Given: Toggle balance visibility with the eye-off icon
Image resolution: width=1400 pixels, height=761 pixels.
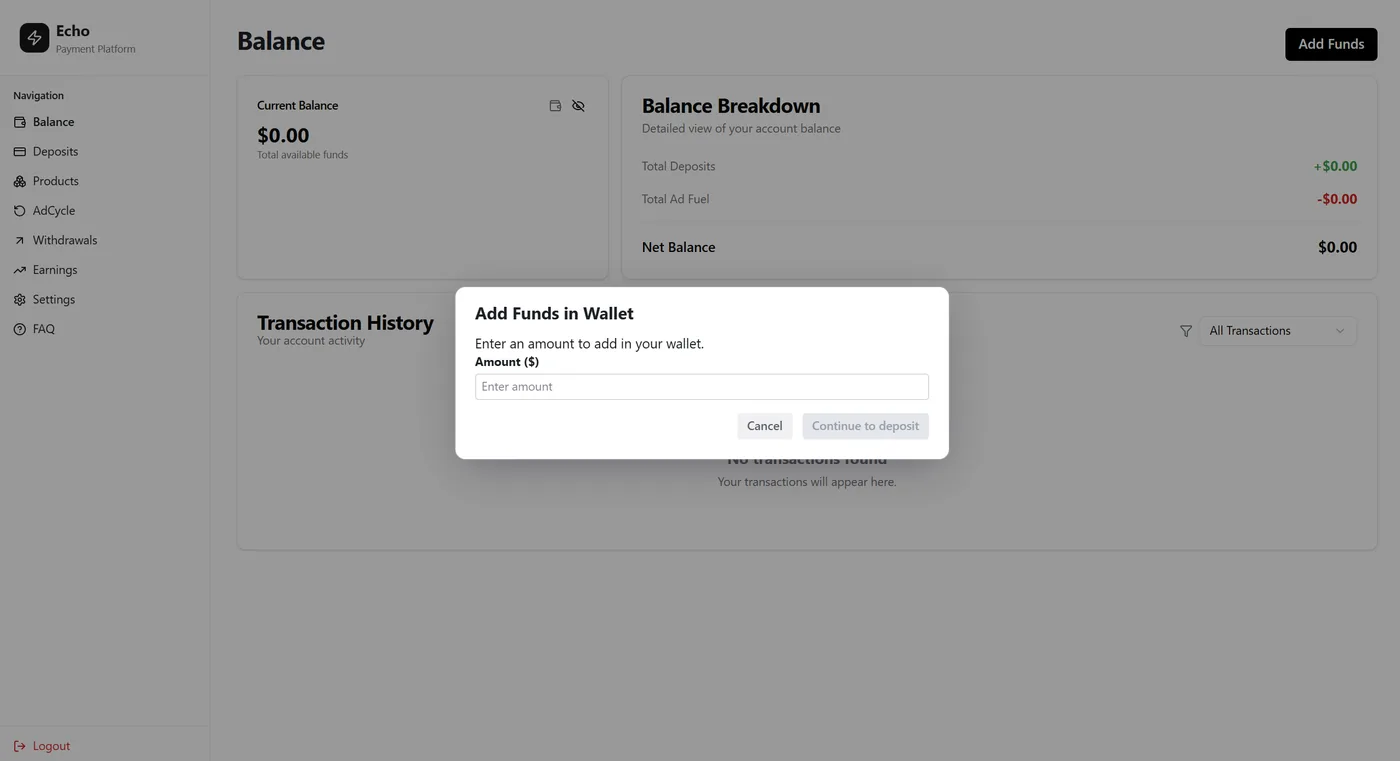Looking at the screenshot, I should click(x=578, y=106).
